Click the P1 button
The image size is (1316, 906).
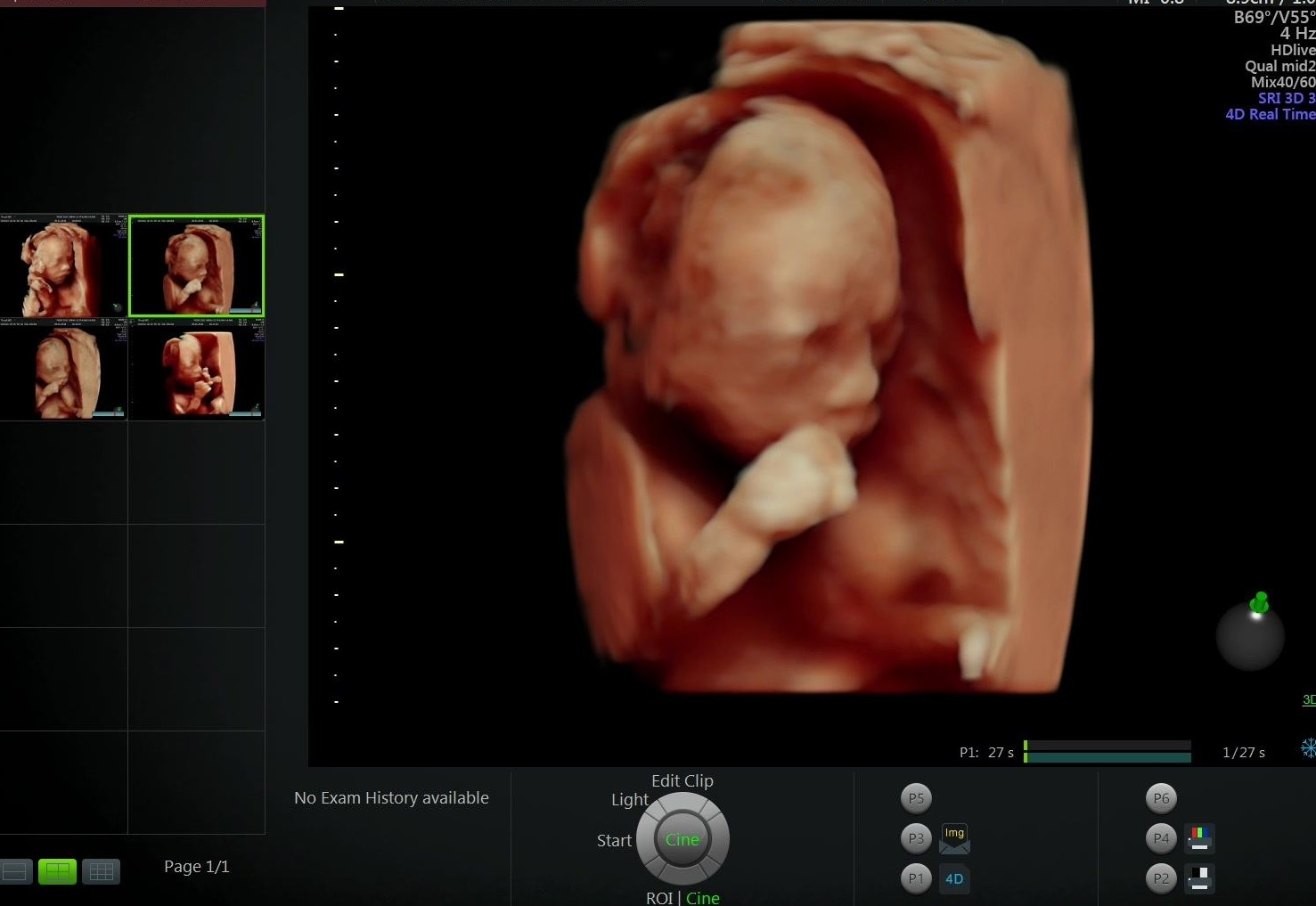[916, 878]
